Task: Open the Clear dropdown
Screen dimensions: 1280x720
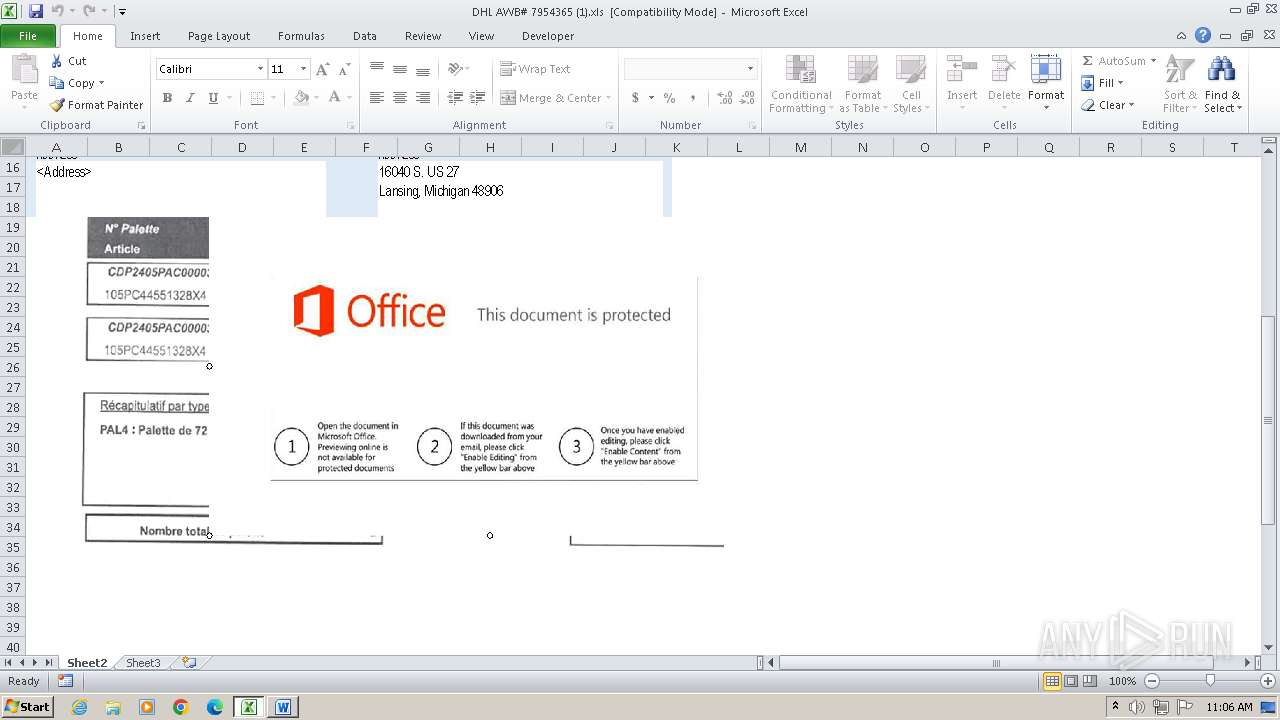Action: coord(1108,105)
